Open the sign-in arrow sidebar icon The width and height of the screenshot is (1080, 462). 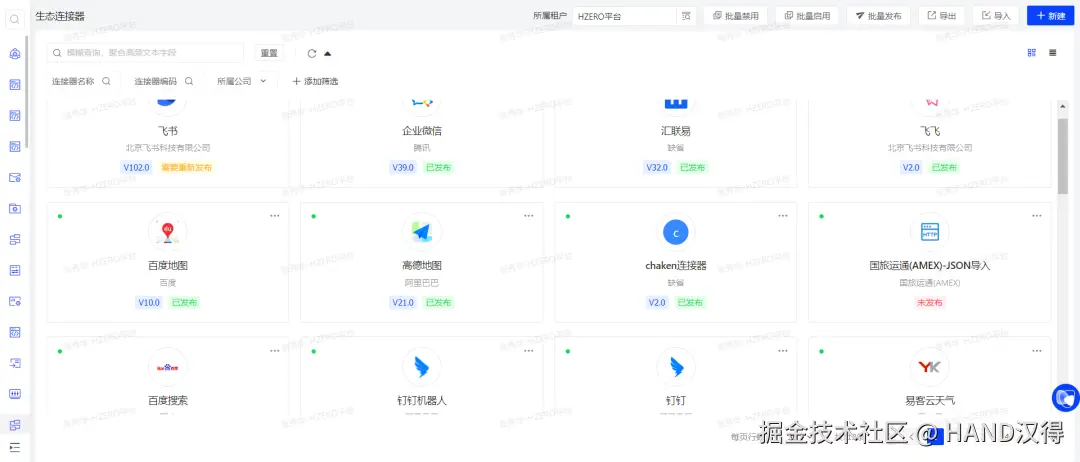pos(14,363)
